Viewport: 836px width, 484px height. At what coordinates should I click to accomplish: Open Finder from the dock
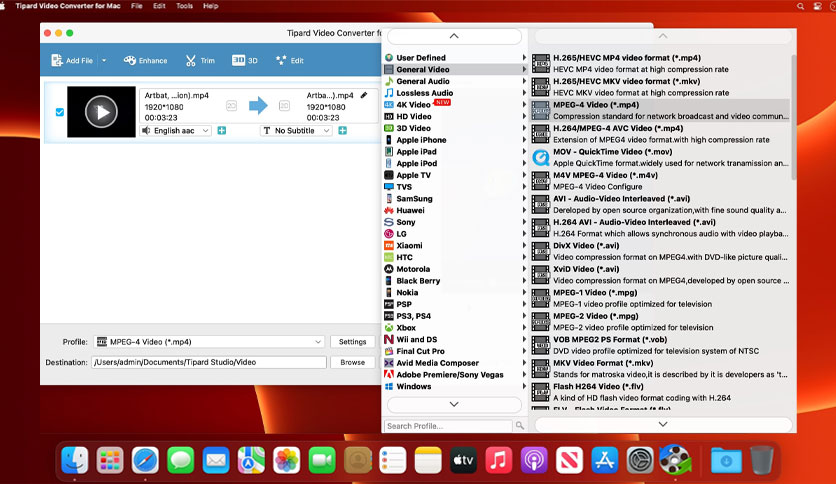[x=75, y=460]
